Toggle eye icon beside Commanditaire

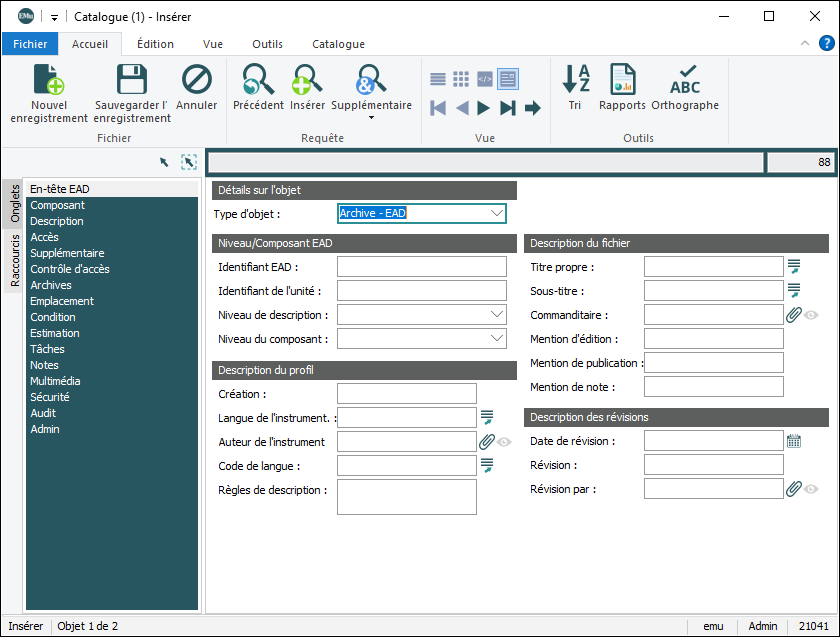pos(812,315)
